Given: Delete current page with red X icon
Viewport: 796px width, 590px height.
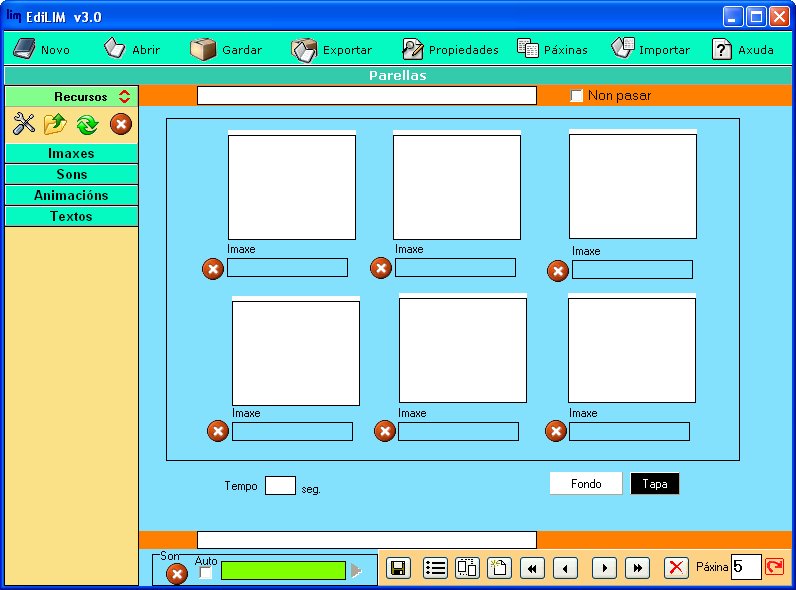Looking at the screenshot, I should [677, 568].
